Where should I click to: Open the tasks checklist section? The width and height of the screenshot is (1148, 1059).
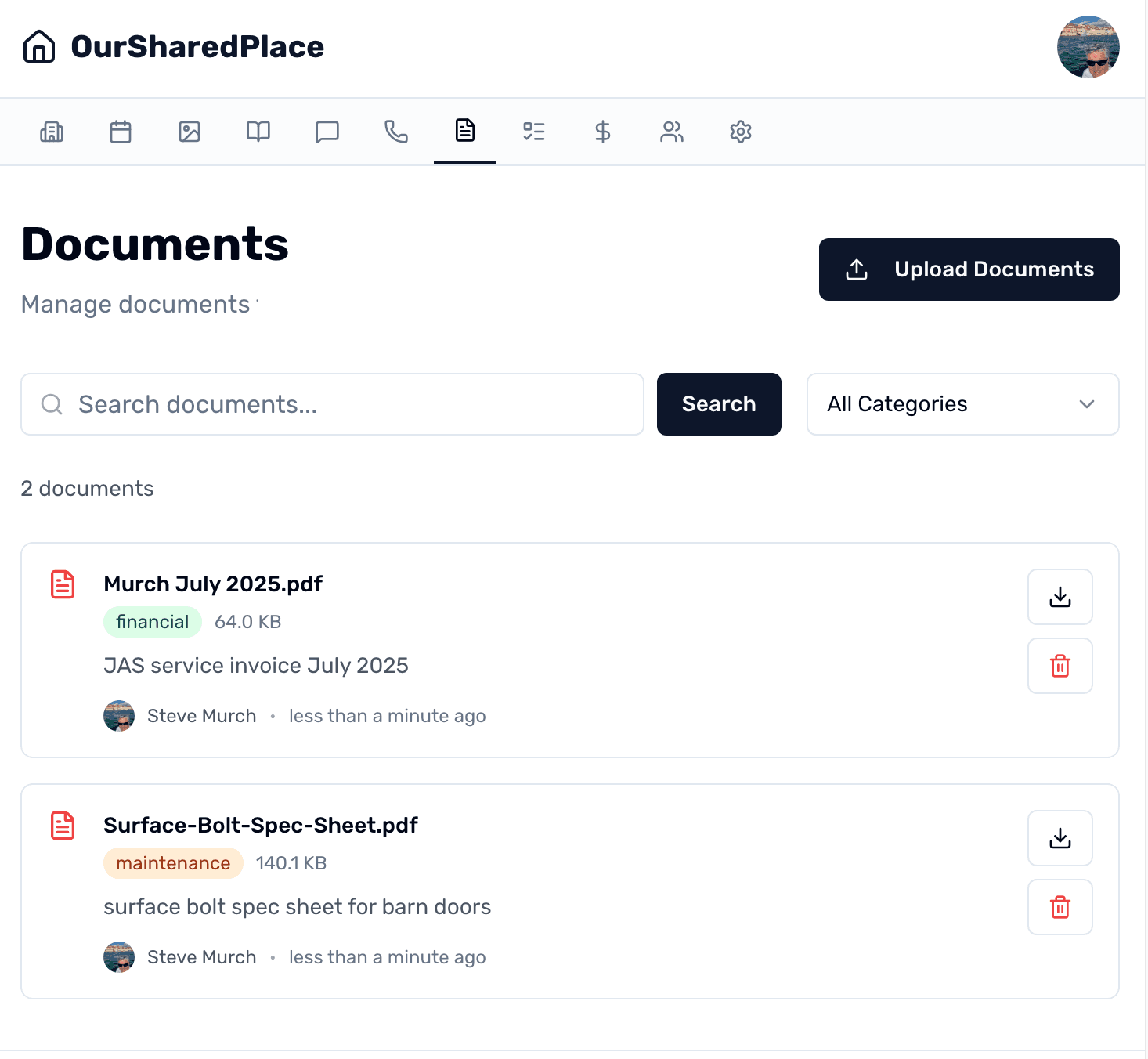click(x=534, y=132)
